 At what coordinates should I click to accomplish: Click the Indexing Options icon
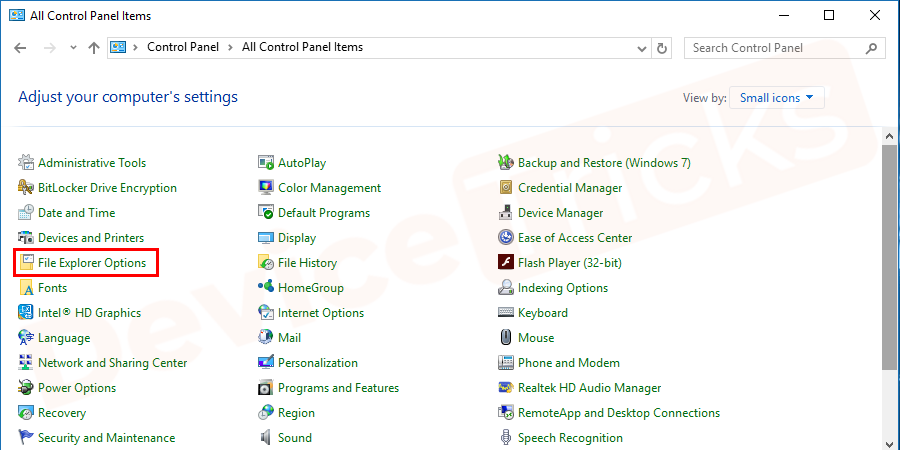coord(506,288)
